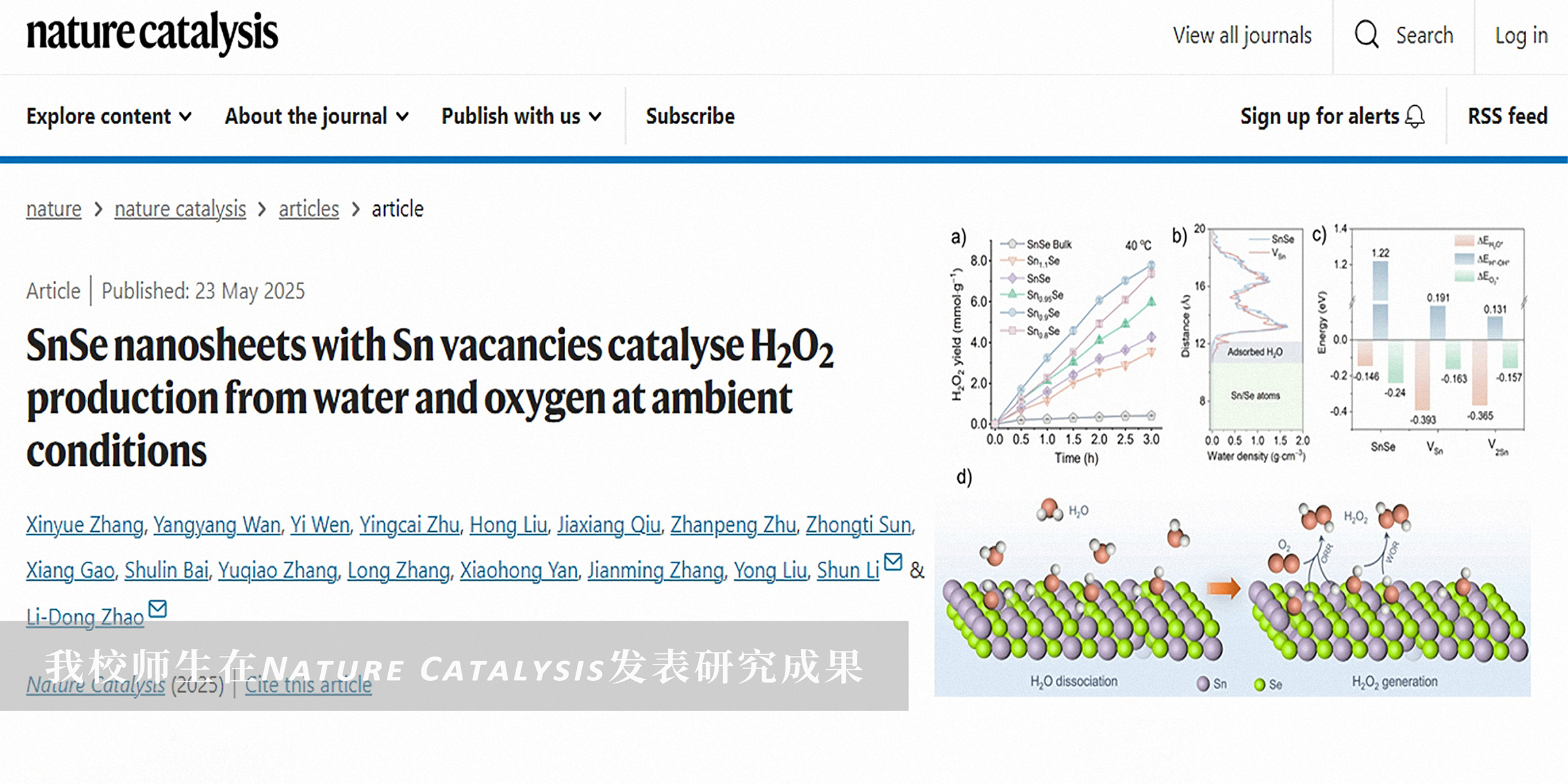Open View all journals
The width and height of the screenshot is (1568, 784).
point(1242,35)
